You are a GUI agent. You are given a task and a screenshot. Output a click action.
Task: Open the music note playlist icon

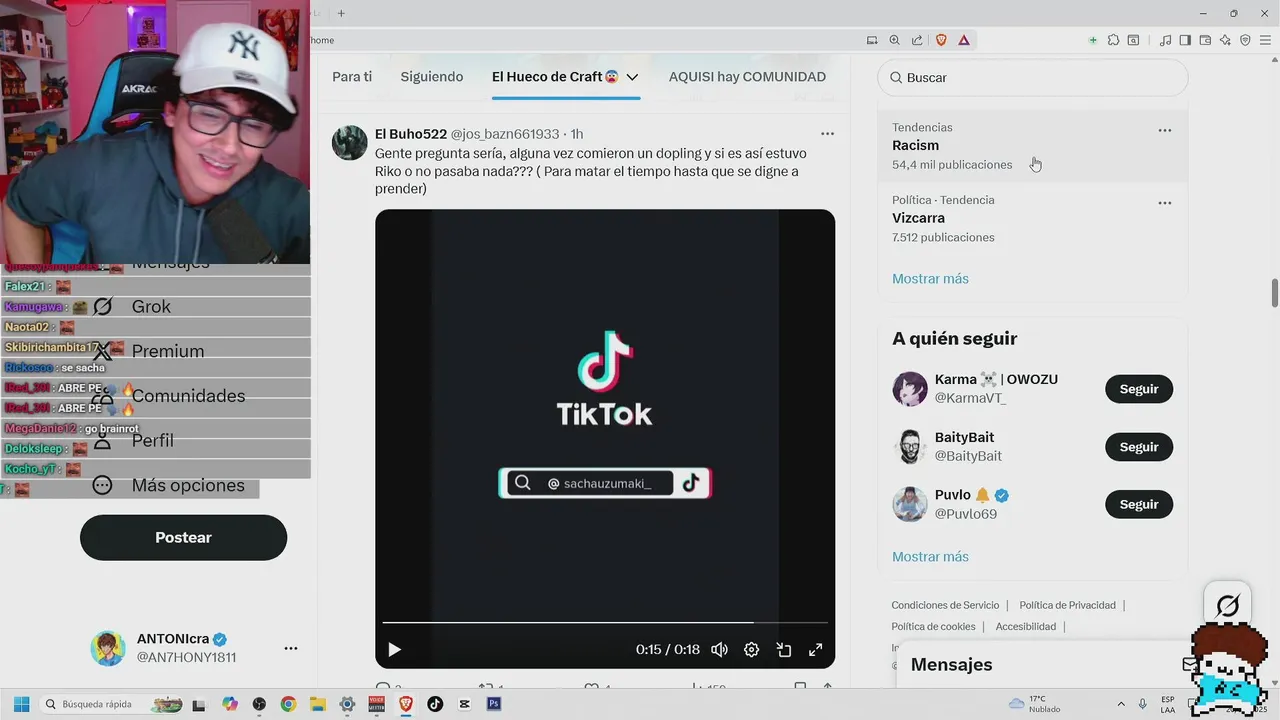point(1165,40)
